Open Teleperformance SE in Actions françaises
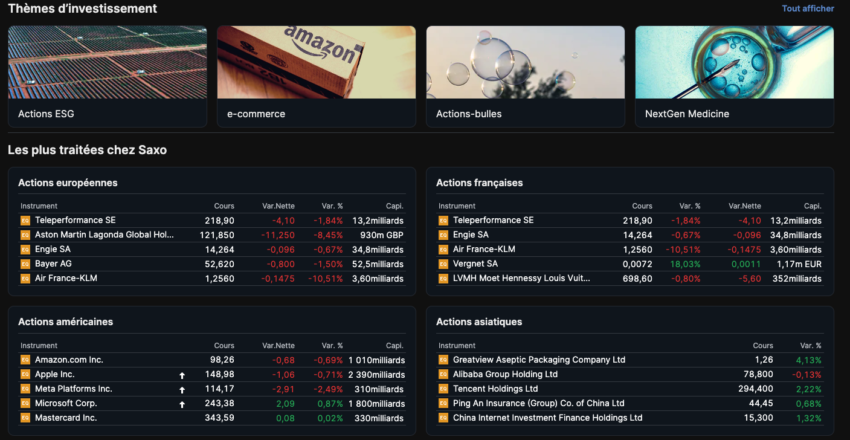The width and height of the screenshot is (850, 440). (493, 221)
